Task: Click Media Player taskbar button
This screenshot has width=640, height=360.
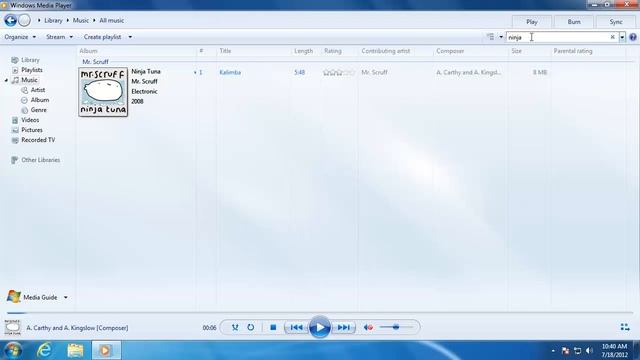Action: point(106,350)
